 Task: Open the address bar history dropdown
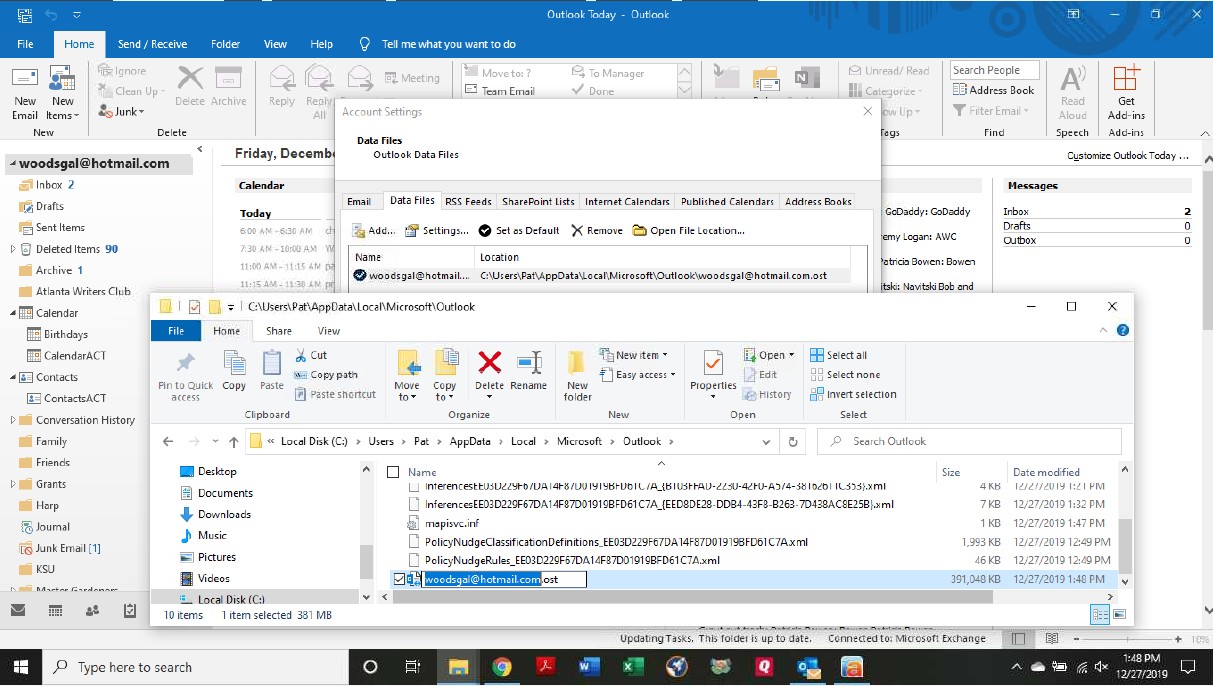click(x=766, y=441)
